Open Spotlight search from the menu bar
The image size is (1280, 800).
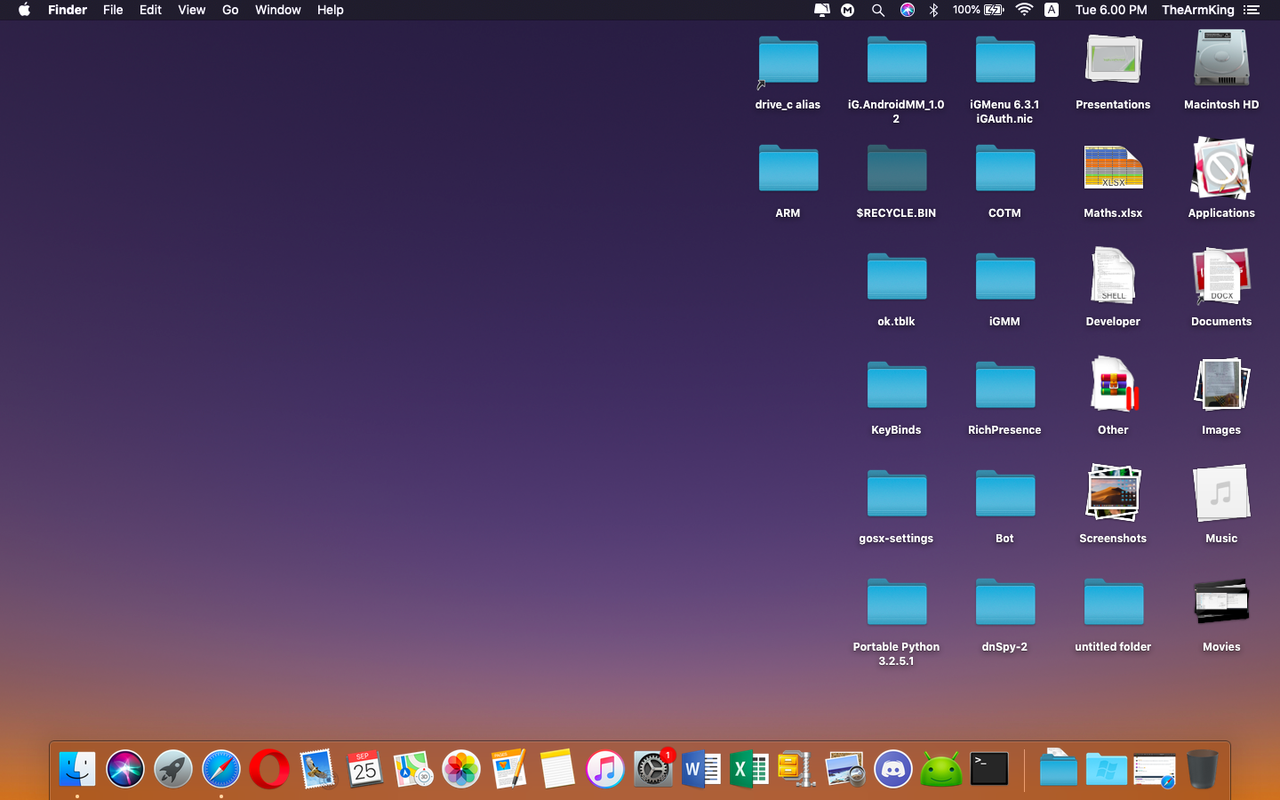[x=878, y=10]
